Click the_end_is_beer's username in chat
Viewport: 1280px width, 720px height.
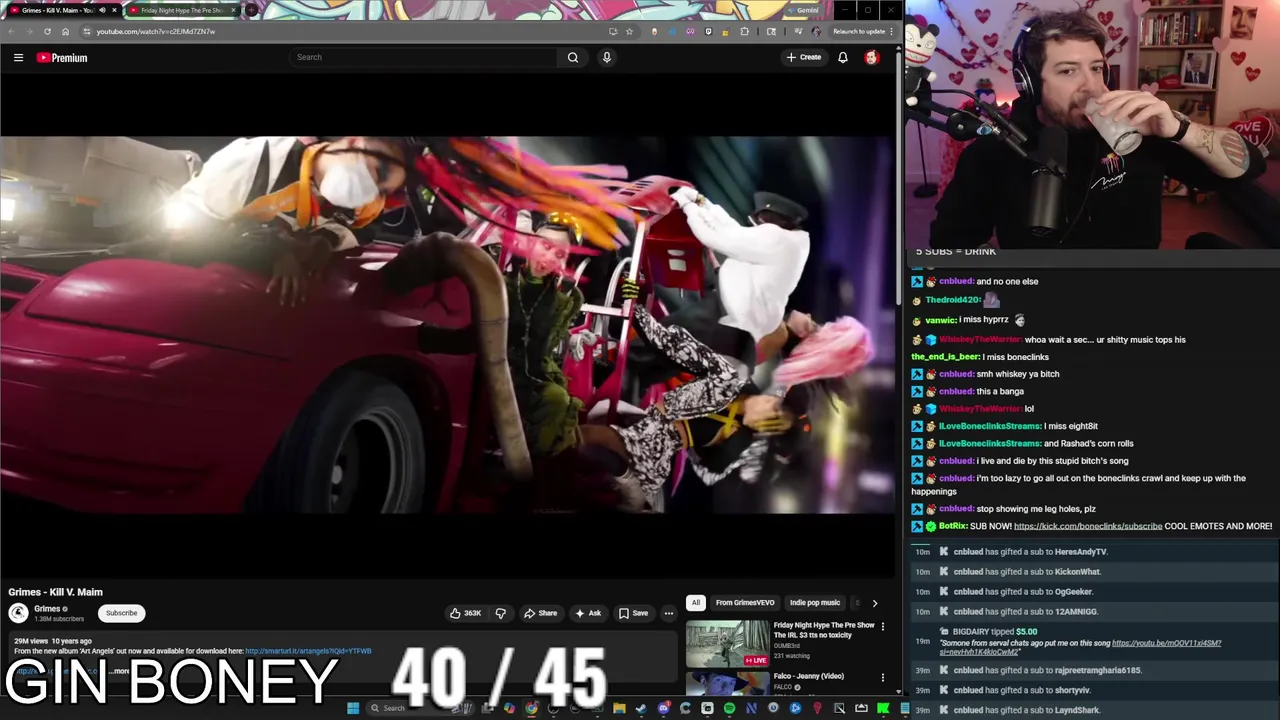coord(945,357)
